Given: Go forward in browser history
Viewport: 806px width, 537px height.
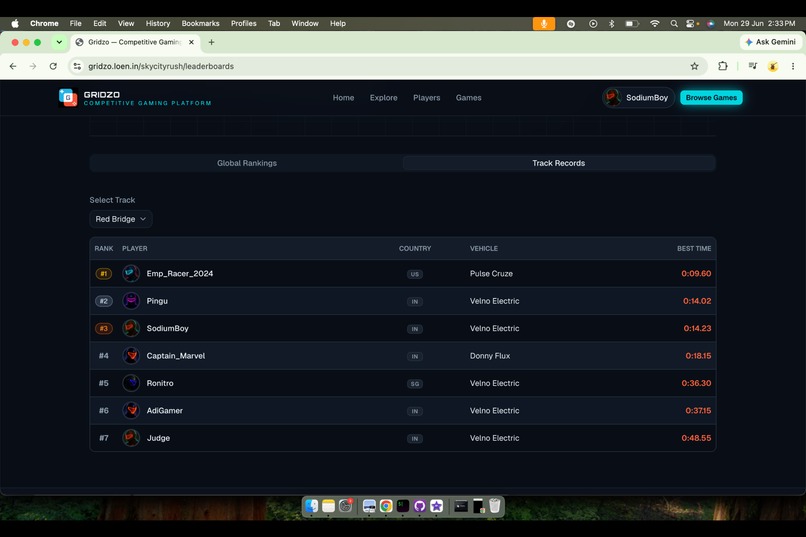Looking at the screenshot, I should (33, 66).
